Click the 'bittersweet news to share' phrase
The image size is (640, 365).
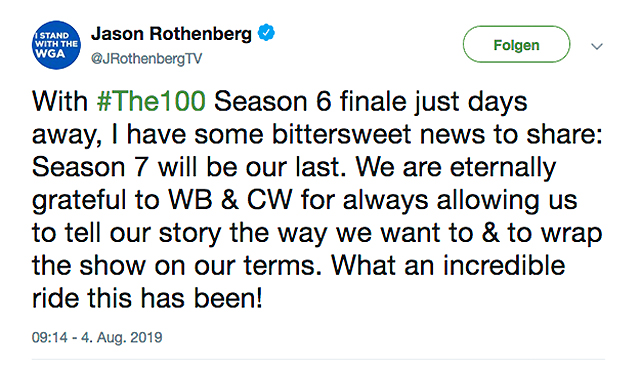point(437,134)
